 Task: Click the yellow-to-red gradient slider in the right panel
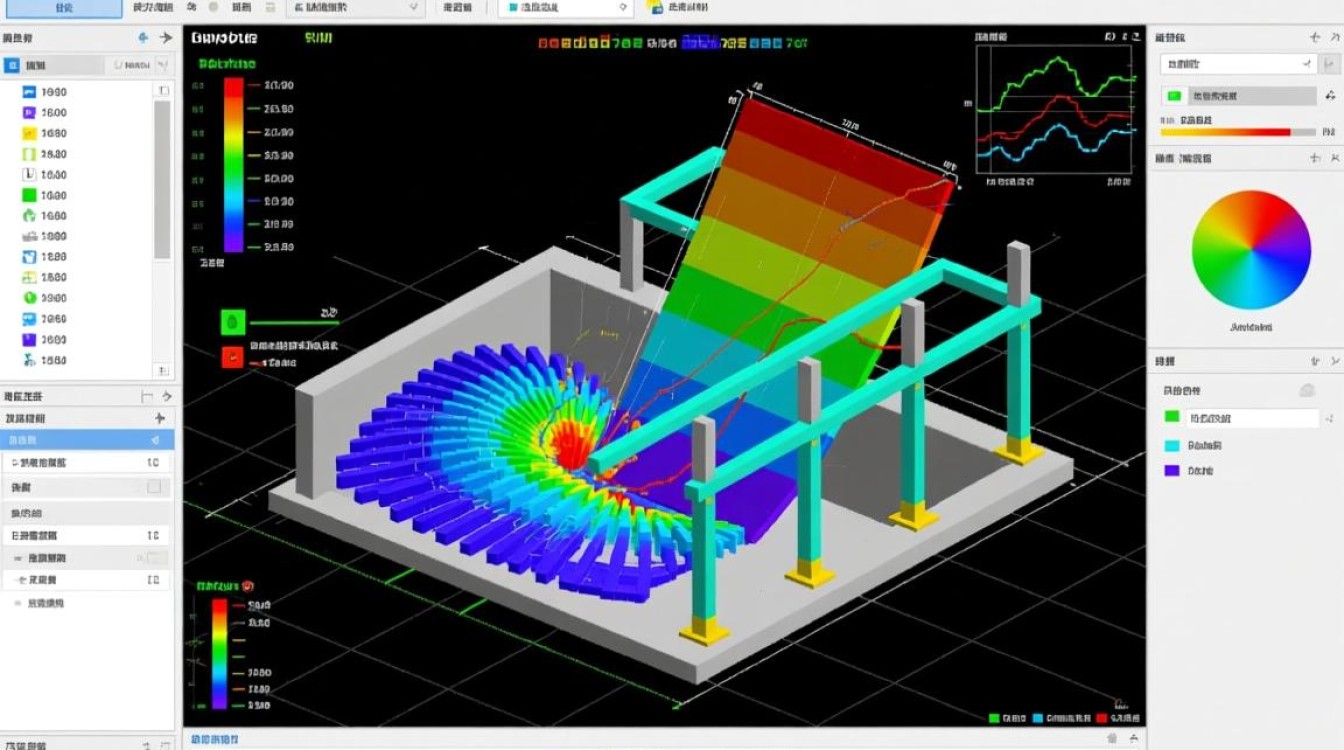[1238, 132]
